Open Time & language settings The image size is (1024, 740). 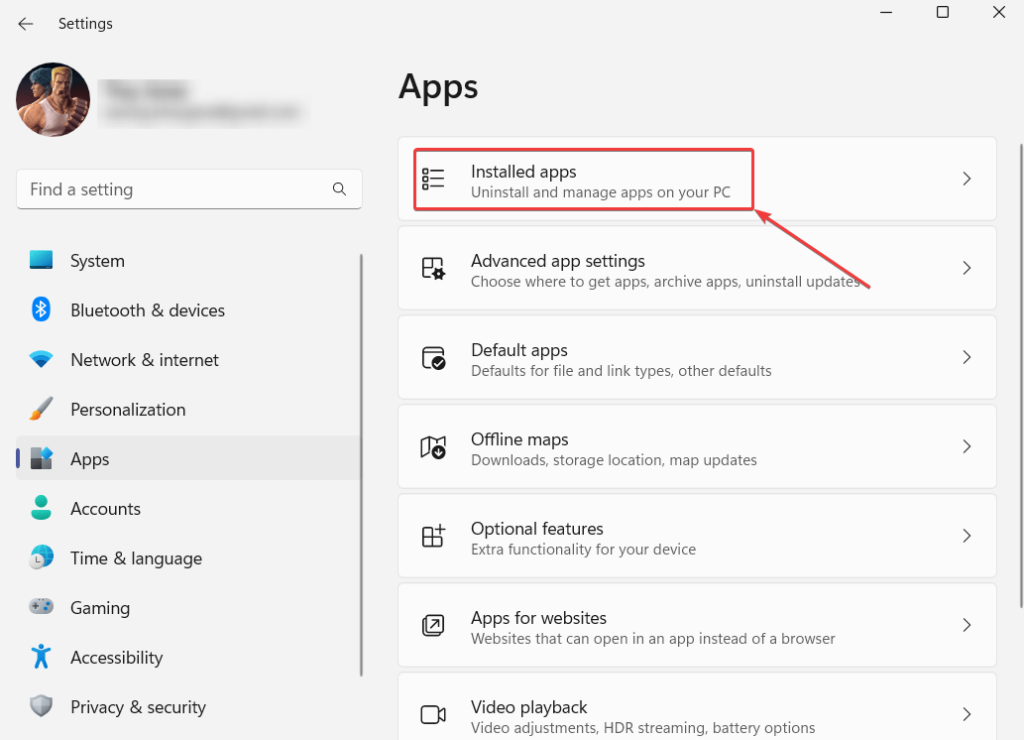click(188, 558)
